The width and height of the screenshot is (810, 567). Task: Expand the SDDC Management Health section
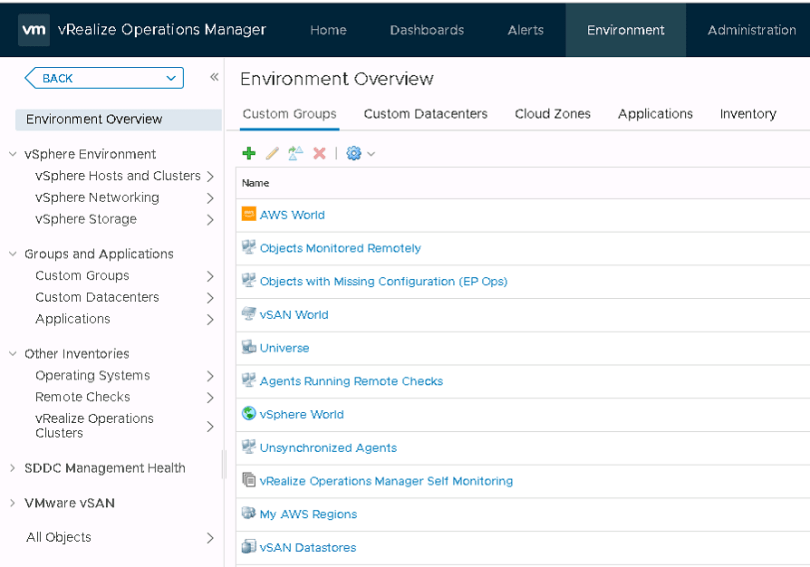pos(13,468)
